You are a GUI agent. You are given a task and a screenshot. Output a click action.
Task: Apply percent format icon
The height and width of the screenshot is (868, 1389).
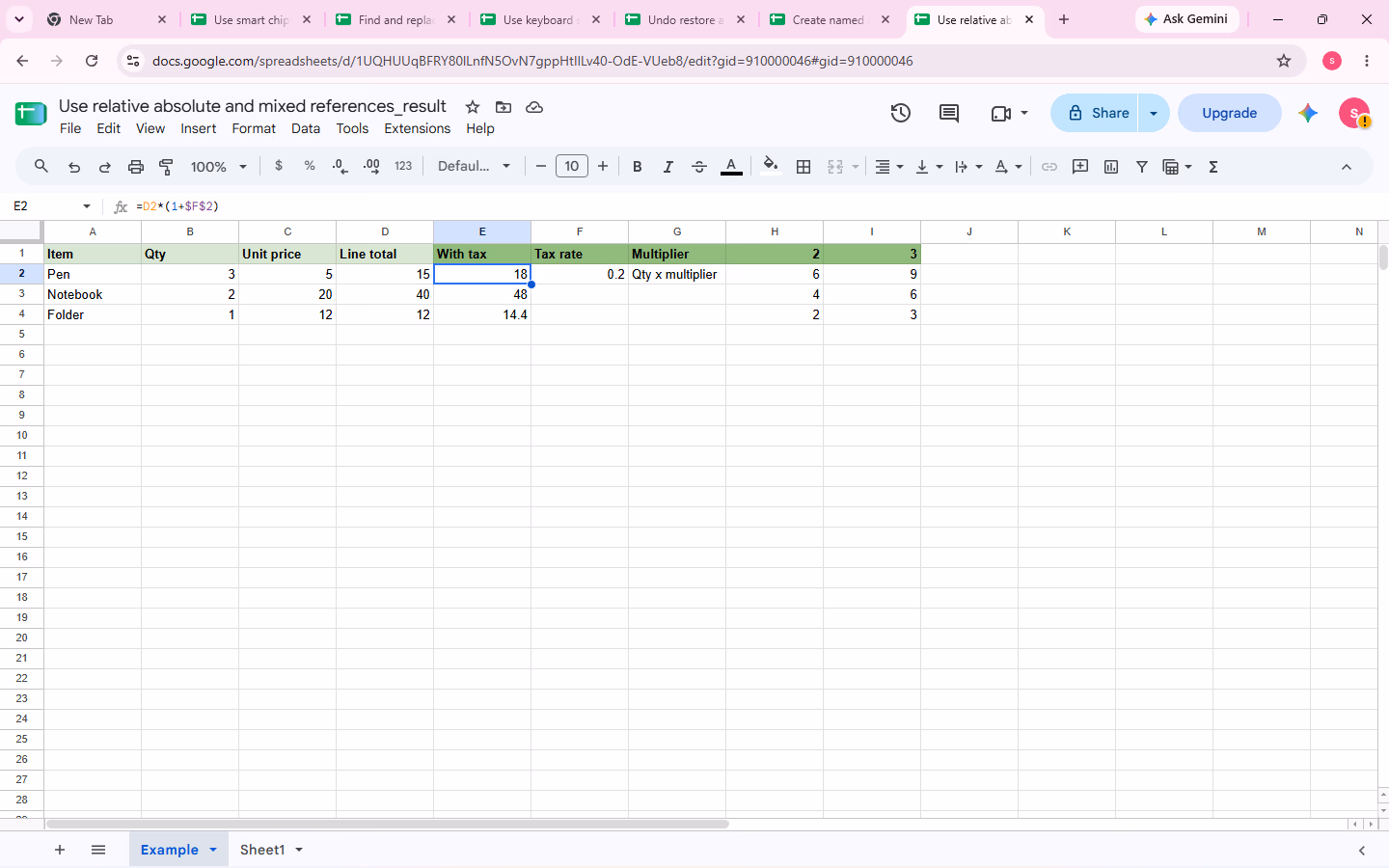pyautogui.click(x=310, y=166)
